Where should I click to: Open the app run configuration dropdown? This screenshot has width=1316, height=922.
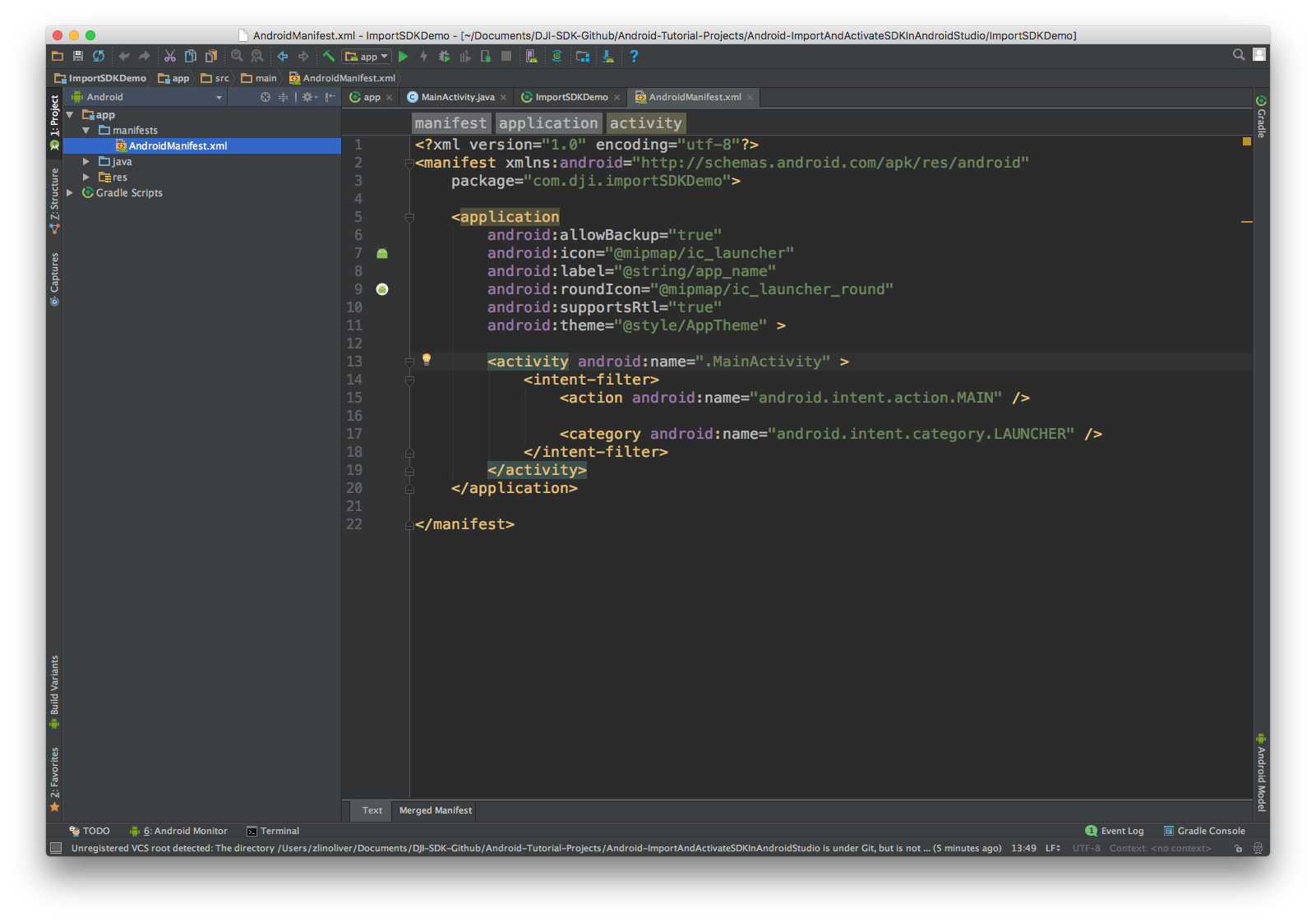pos(366,57)
